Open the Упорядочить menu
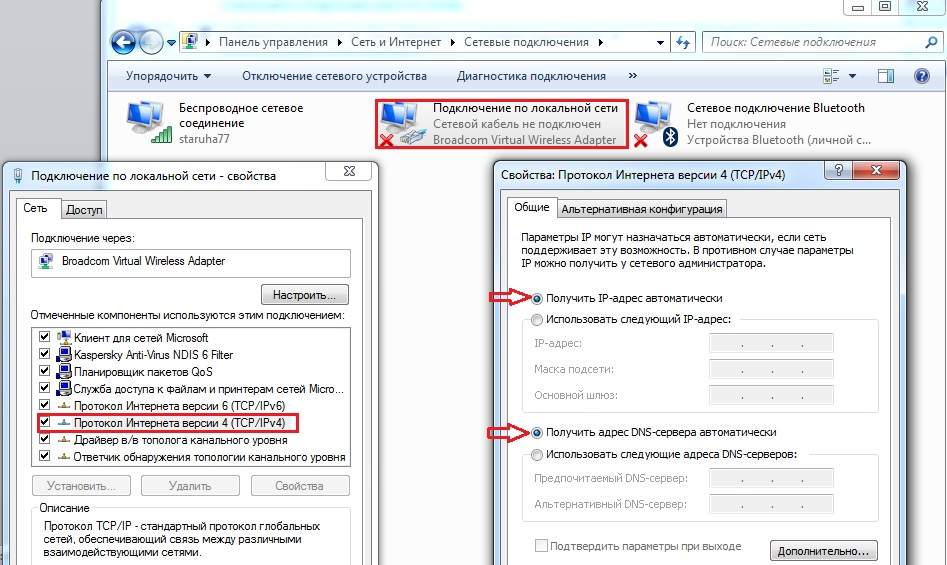Image resolution: width=947 pixels, height=565 pixels. tap(169, 76)
